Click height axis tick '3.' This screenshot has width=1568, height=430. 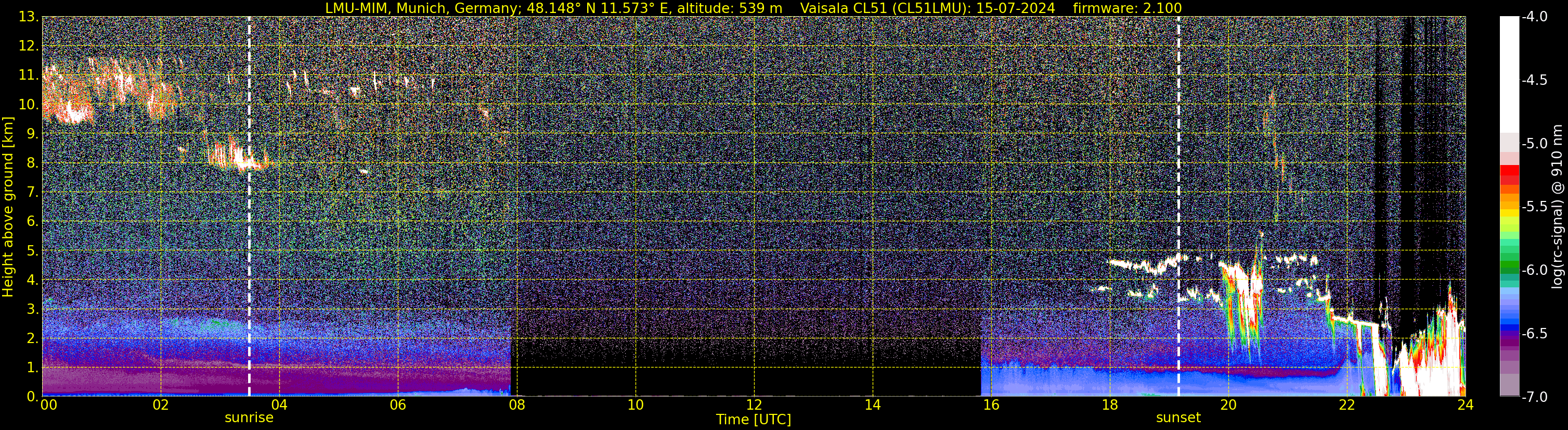coord(32,309)
